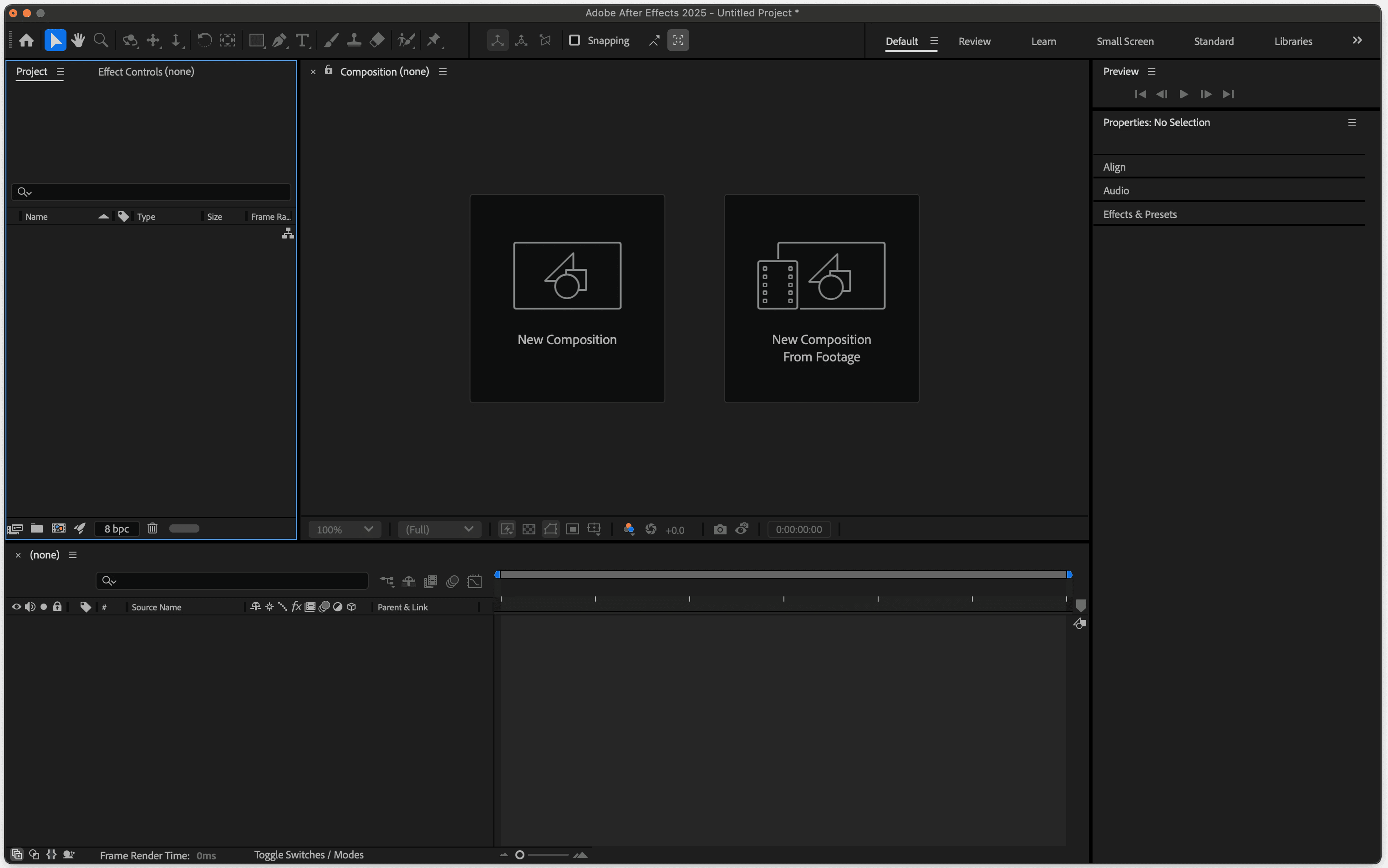Screen dimensions: 1388x868
Task: Switch to the Learn workspace
Action: click(x=1043, y=41)
